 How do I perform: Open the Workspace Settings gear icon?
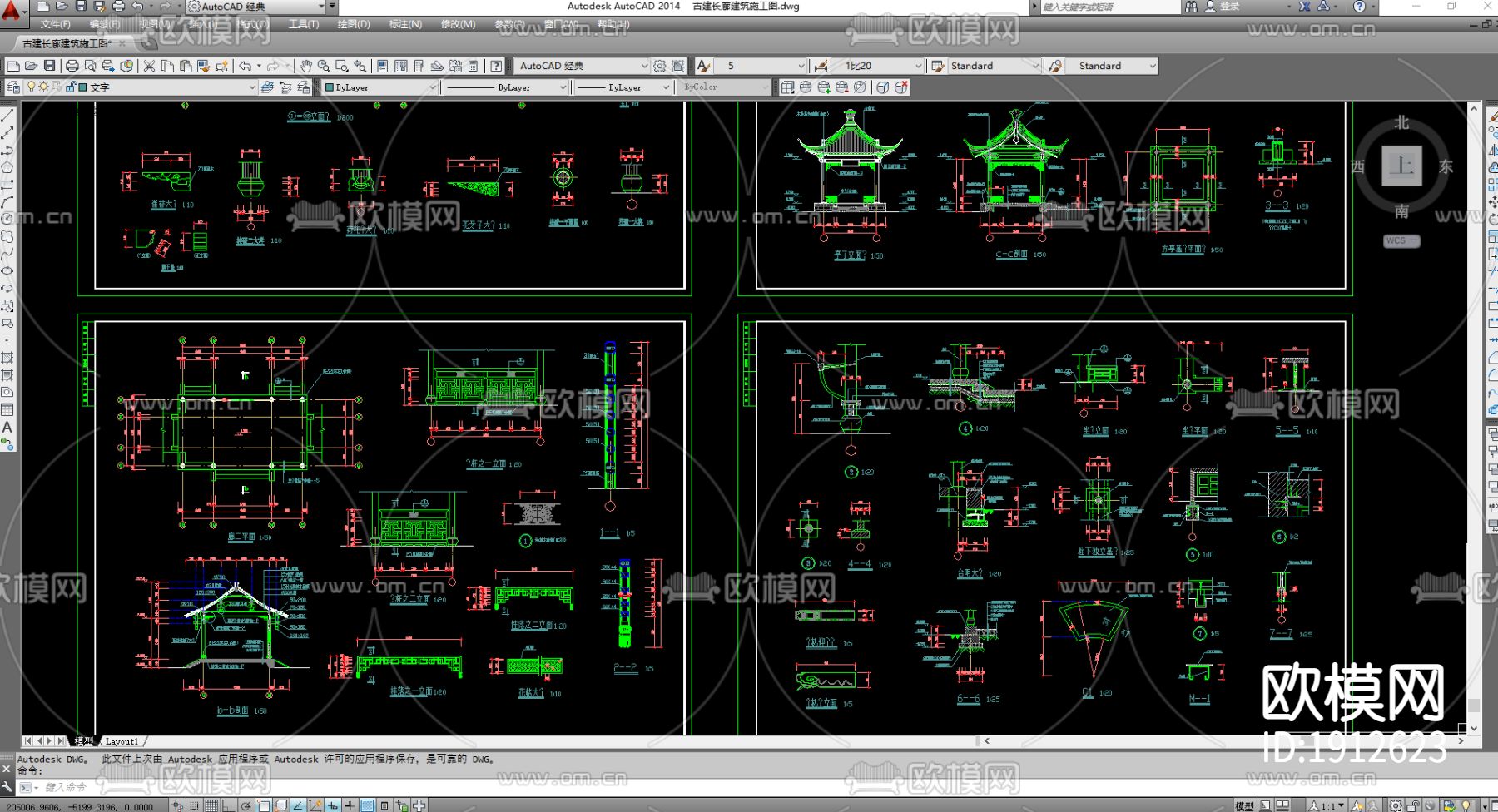[660, 66]
